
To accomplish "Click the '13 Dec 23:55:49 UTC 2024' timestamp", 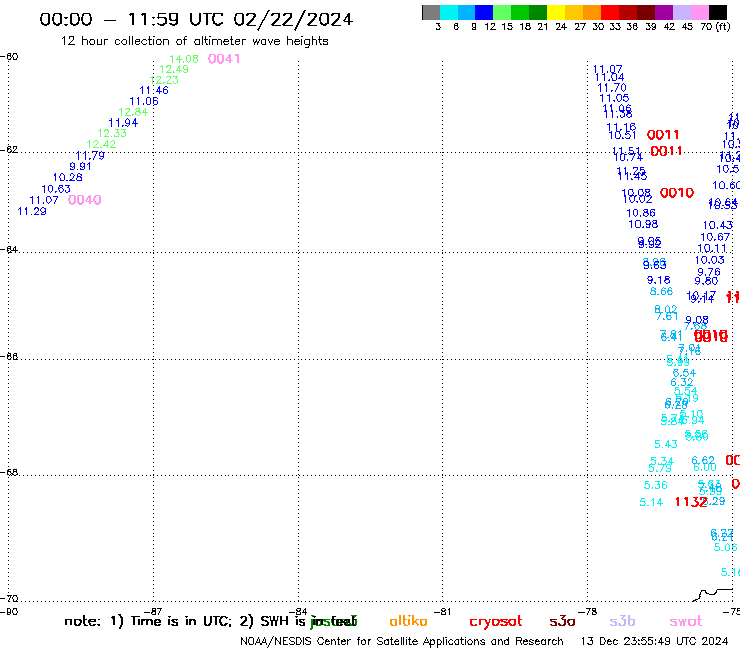I will (x=654, y=642).
